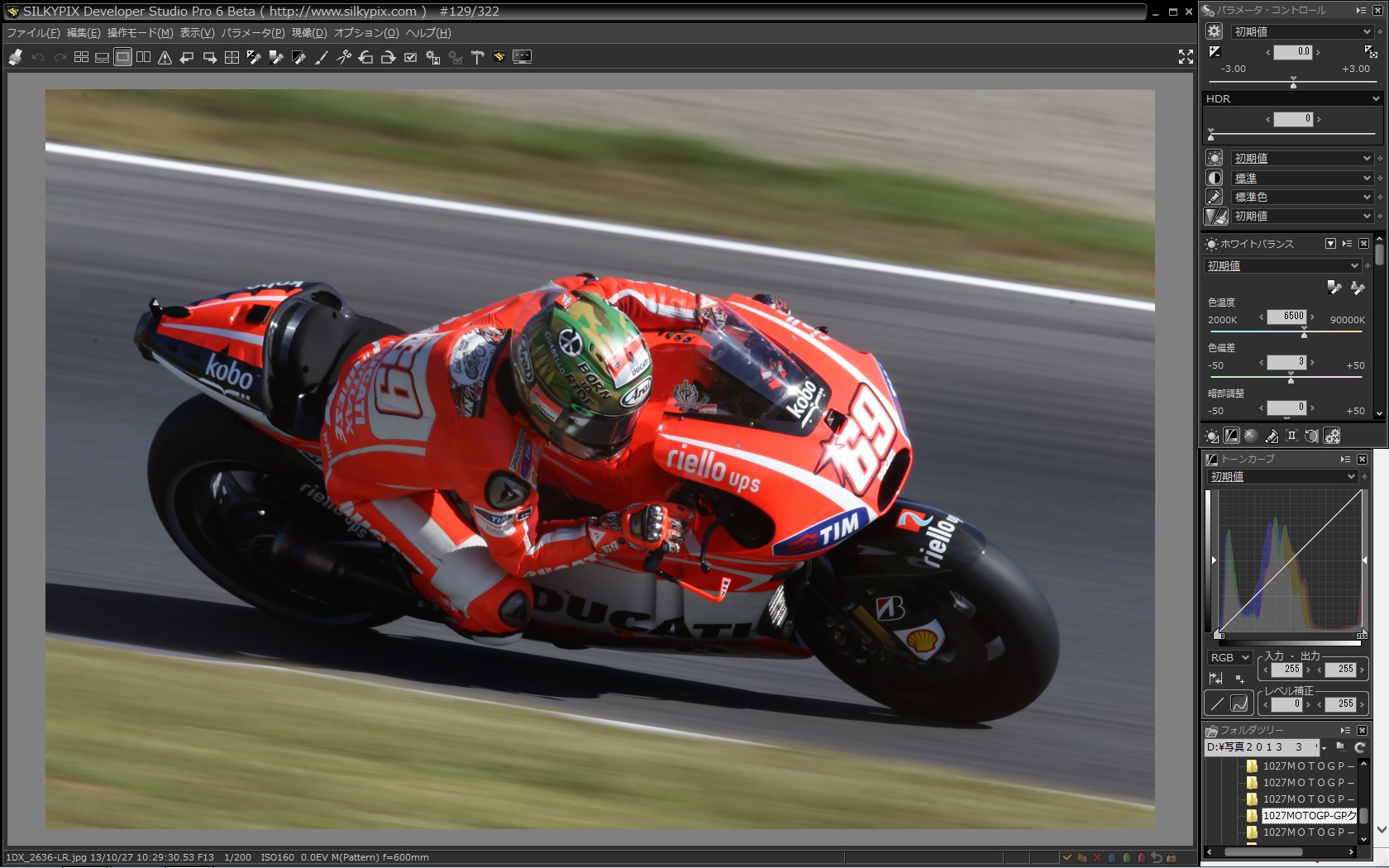
Task: Click the auto exposure bias button
Action: [1215, 51]
